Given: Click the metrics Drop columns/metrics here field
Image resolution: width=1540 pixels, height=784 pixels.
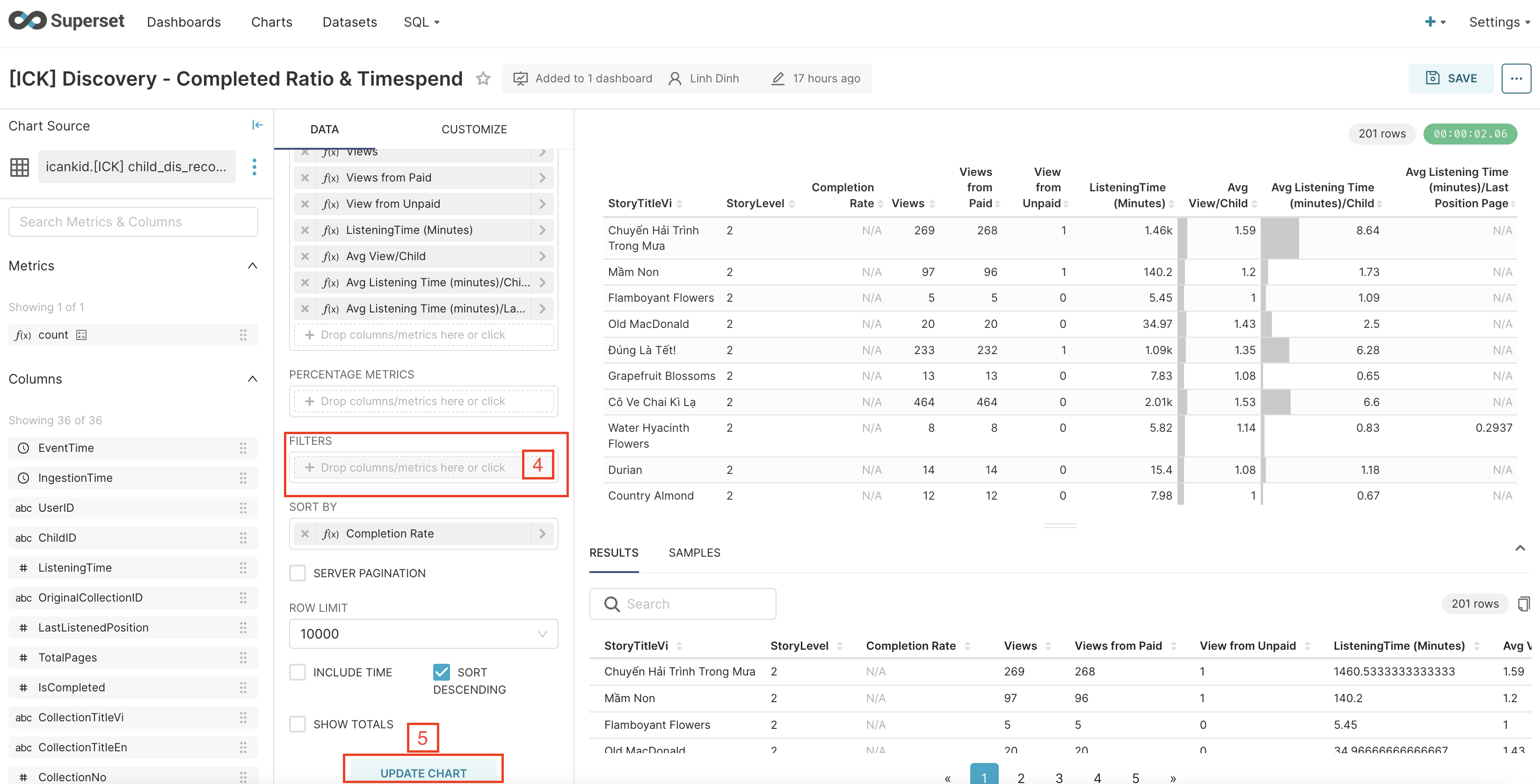Looking at the screenshot, I should pyautogui.click(x=423, y=335).
